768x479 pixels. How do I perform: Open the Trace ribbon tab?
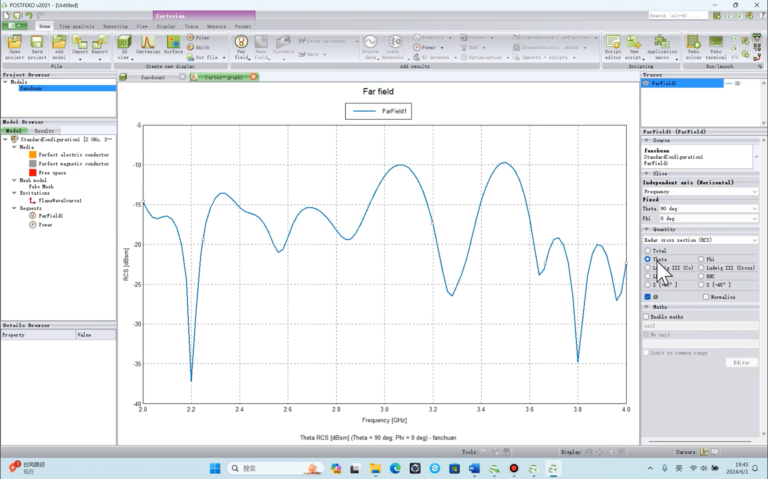tap(192, 26)
